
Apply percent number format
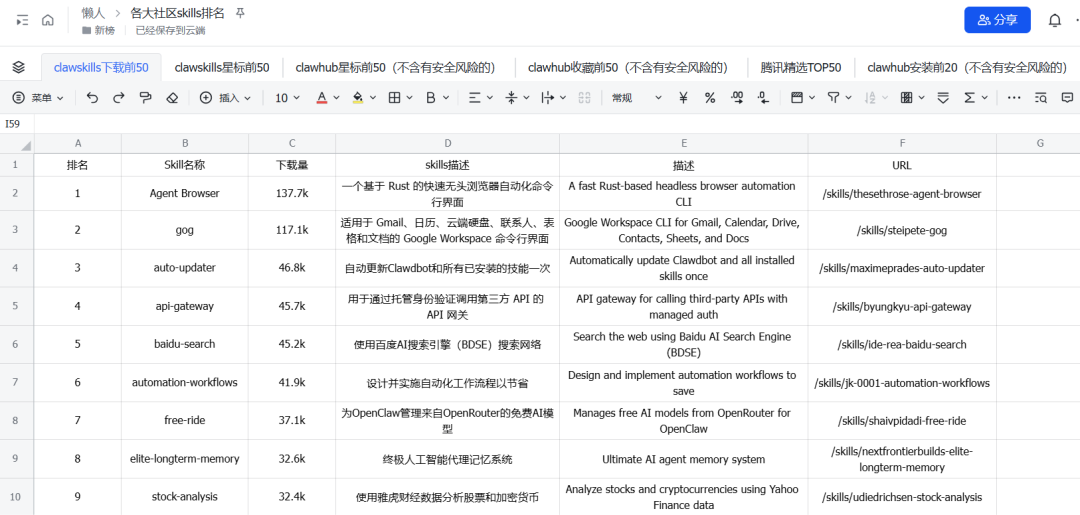click(x=710, y=98)
